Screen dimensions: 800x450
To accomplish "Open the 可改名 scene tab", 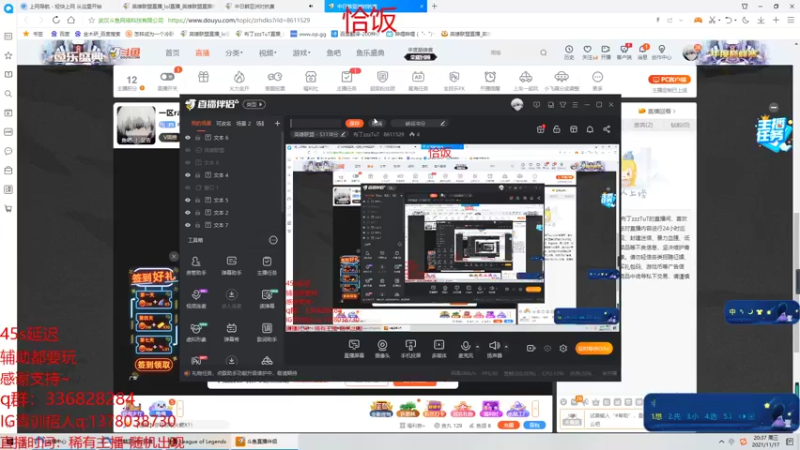I will tap(223, 123).
